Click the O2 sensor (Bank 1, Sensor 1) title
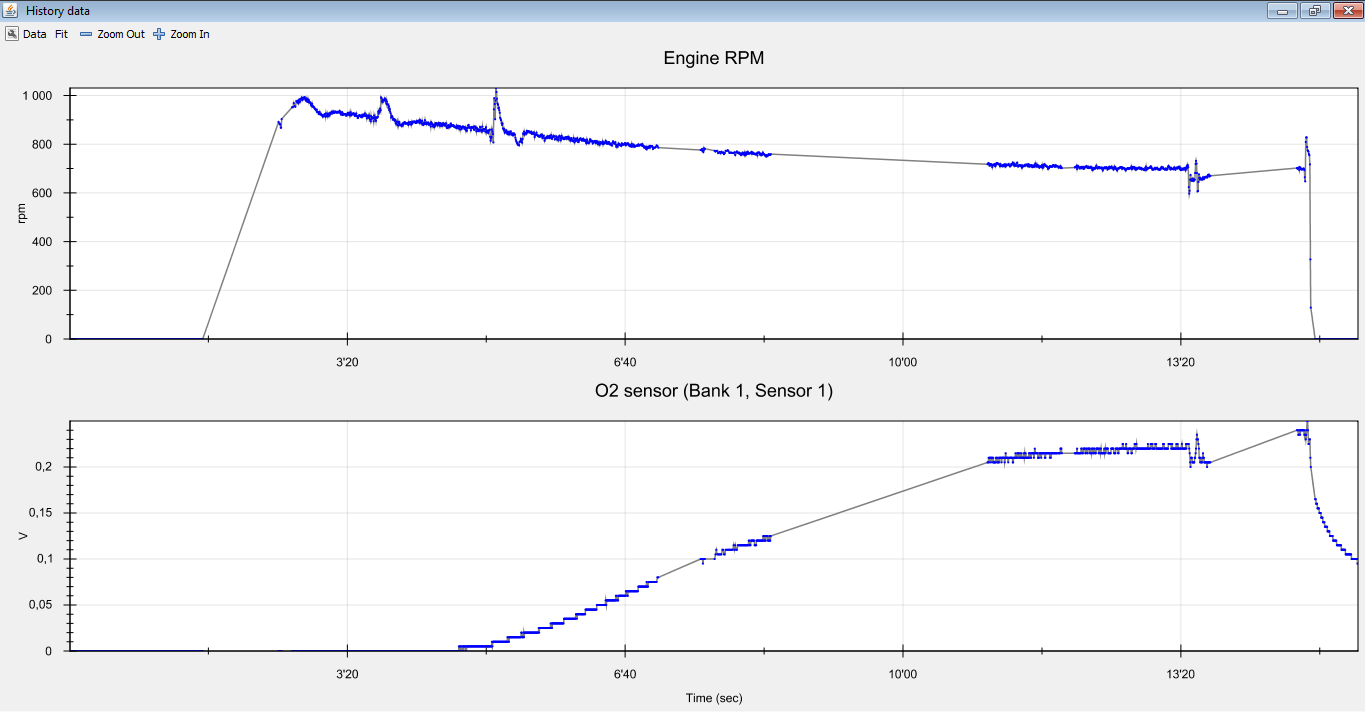This screenshot has width=1365, height=712. (x=713, y=391)
